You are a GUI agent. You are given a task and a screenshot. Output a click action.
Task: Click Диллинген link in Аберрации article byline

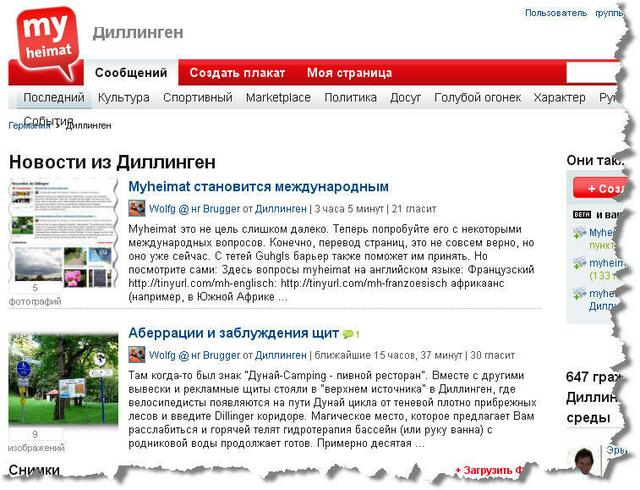coord(281,355)
